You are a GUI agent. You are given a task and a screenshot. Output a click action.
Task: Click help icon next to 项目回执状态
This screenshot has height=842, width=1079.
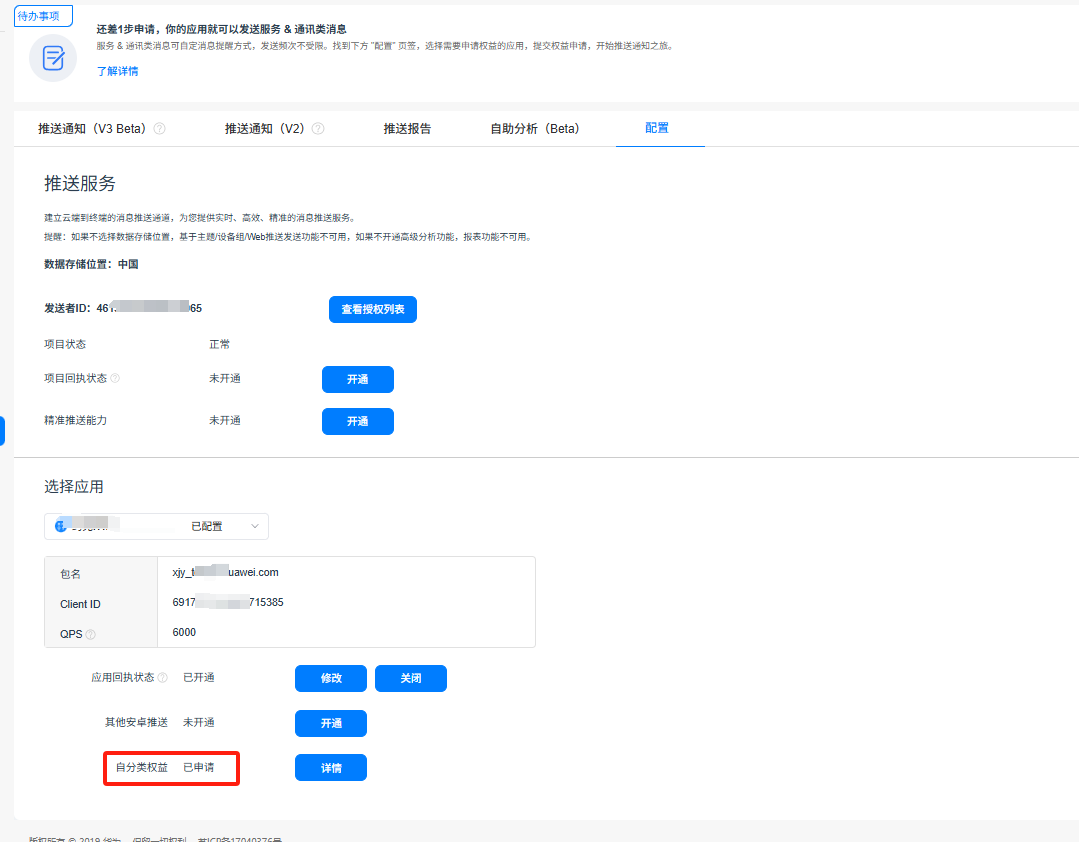(x=115, y=379)
